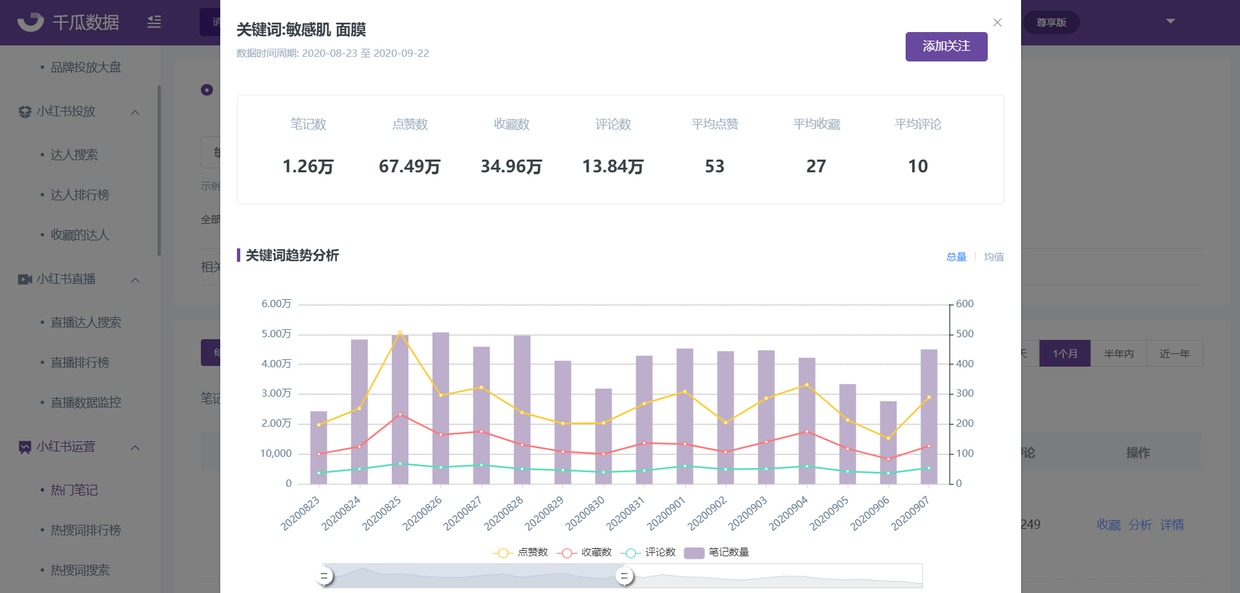Viewport: 1240px width, 593px height.
Task: Click the 小红书投放 section icon
Action: coord(24,112)
